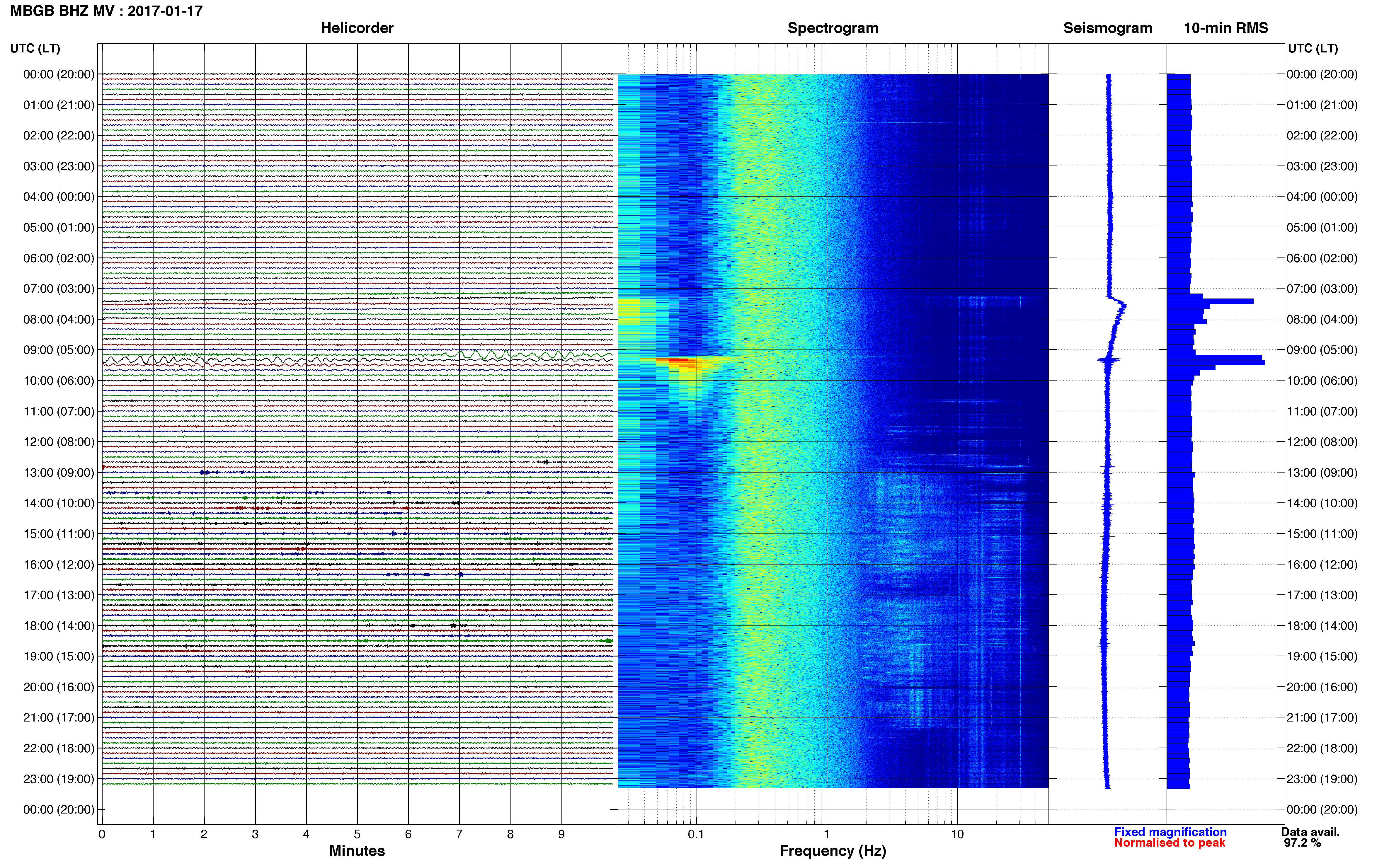Click the 7 tick on the Minutes axis
The width and height of the screenshot is (1389, 868).
459,835
